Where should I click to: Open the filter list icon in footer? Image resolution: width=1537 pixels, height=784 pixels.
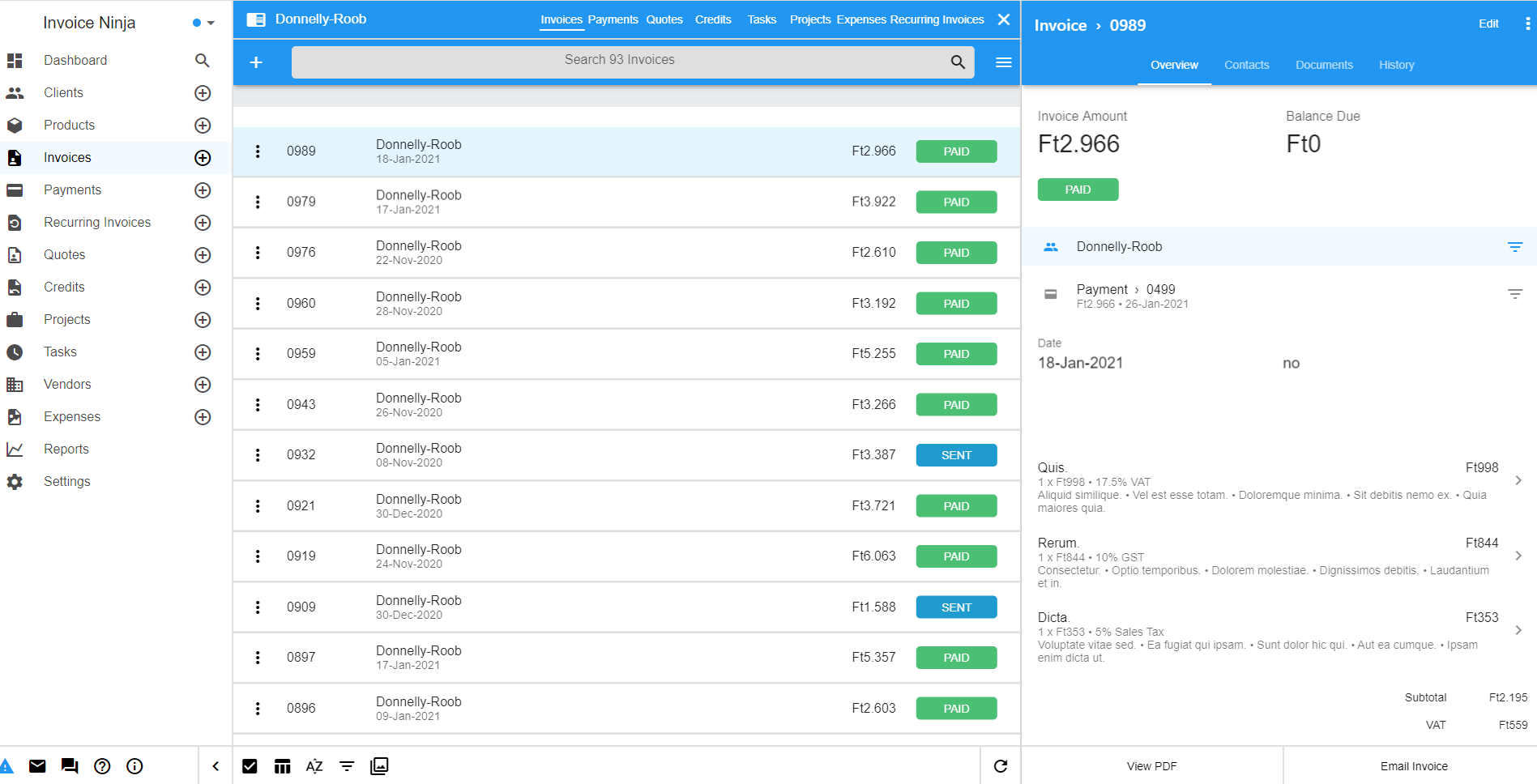tap(347, 766)
